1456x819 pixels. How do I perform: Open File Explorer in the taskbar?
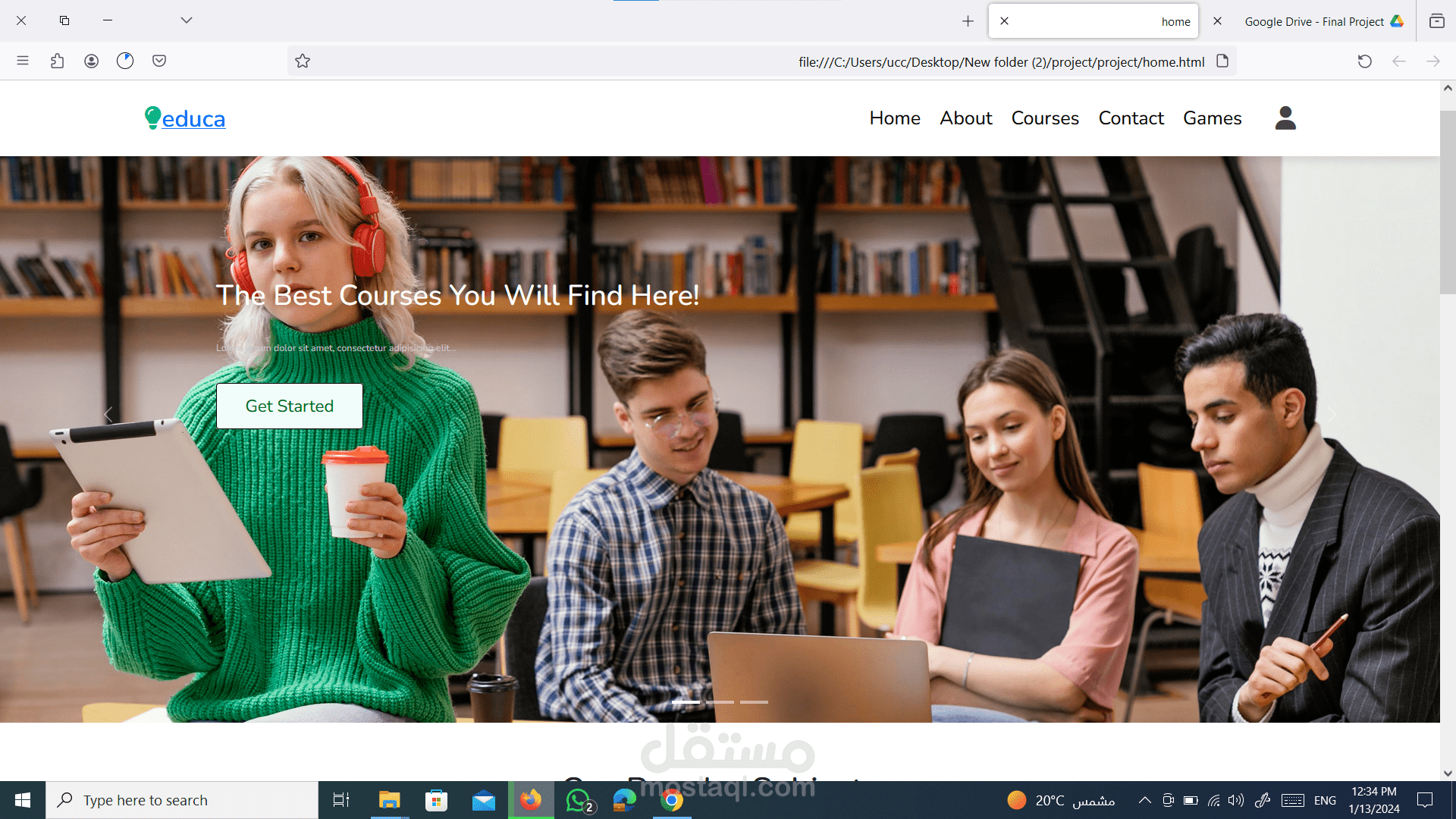pos(389,800)
